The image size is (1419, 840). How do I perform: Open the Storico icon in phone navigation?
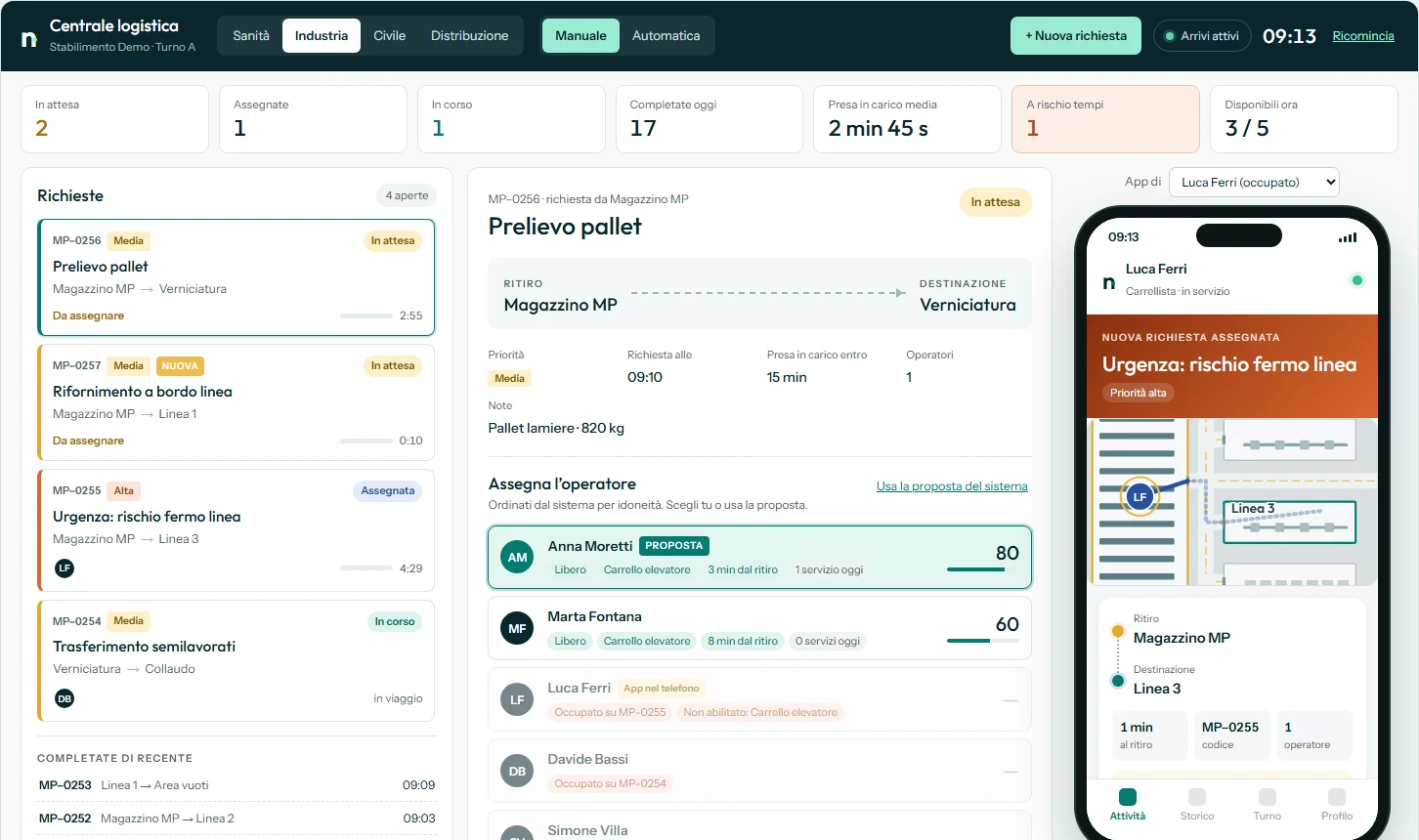coord(1197,796)
